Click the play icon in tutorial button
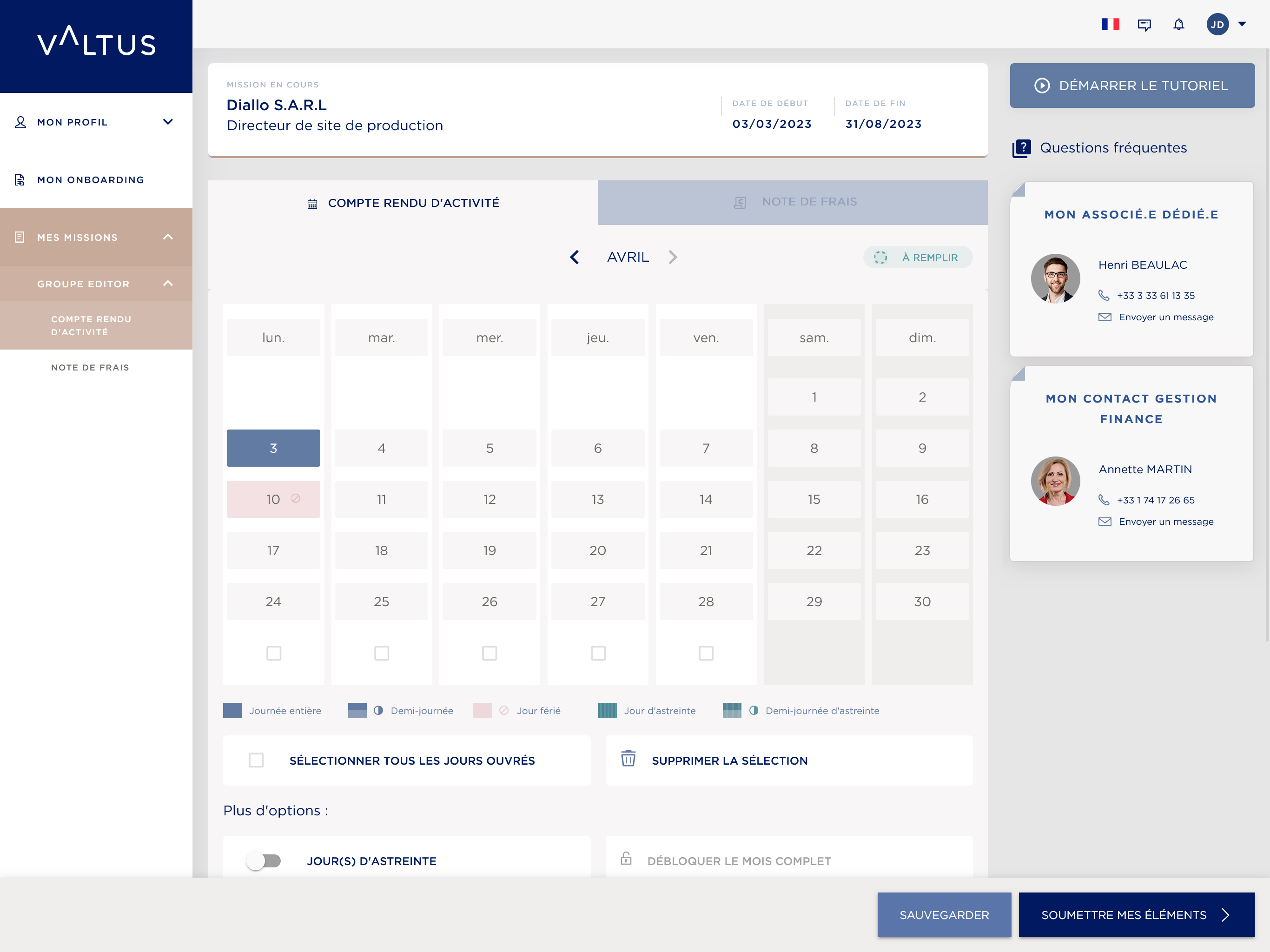This screenshot has width=1270, height=952. (1041, 86)
